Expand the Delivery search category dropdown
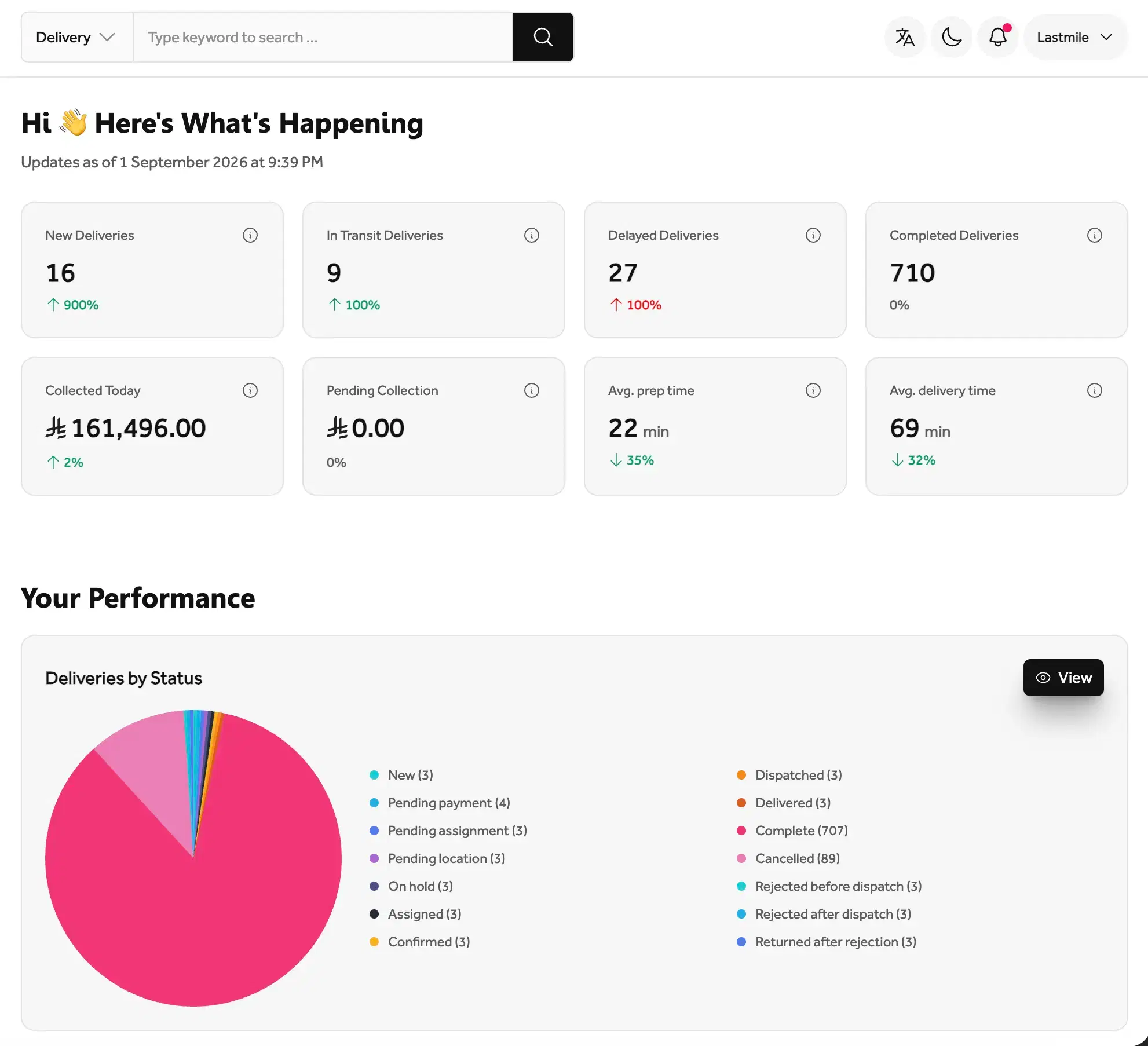The width and height of the screenshot is (1148, 1046). (x=77, y=37)
